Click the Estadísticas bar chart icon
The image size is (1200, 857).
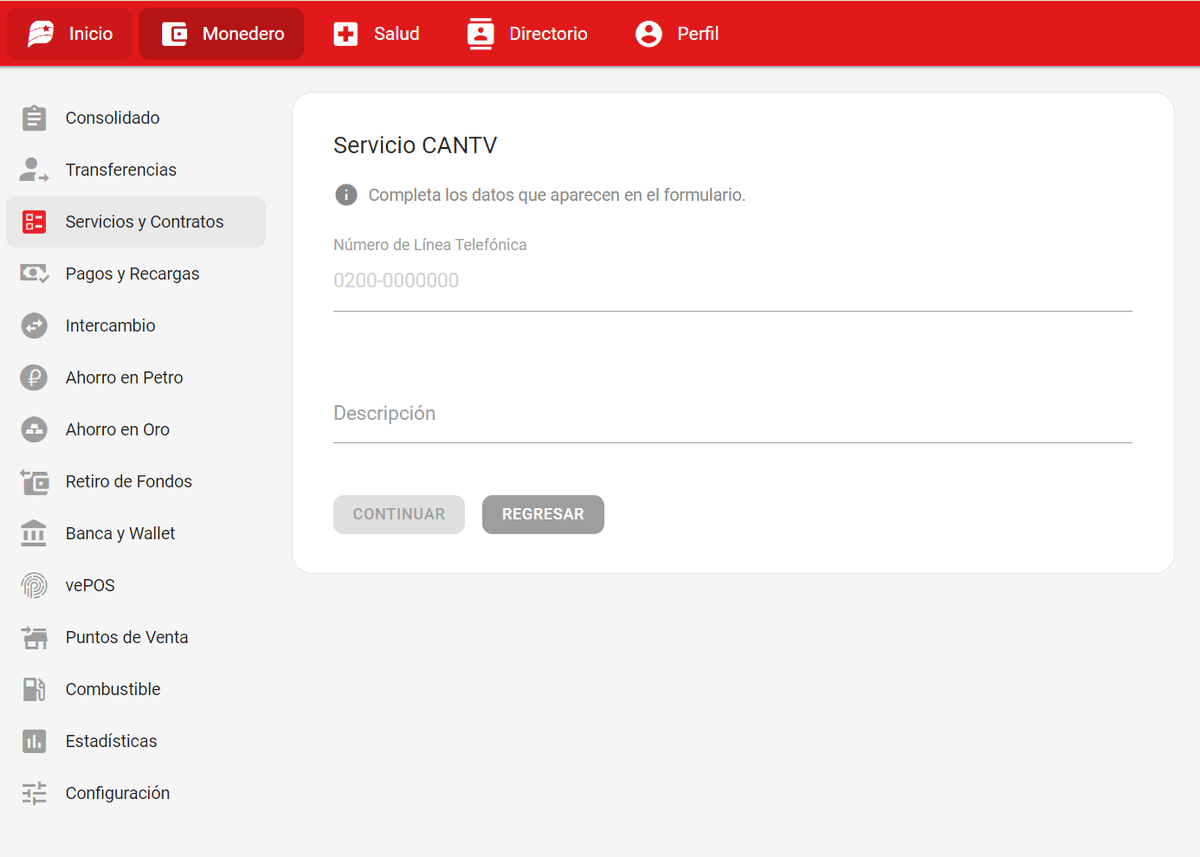[x=34, y=742]
